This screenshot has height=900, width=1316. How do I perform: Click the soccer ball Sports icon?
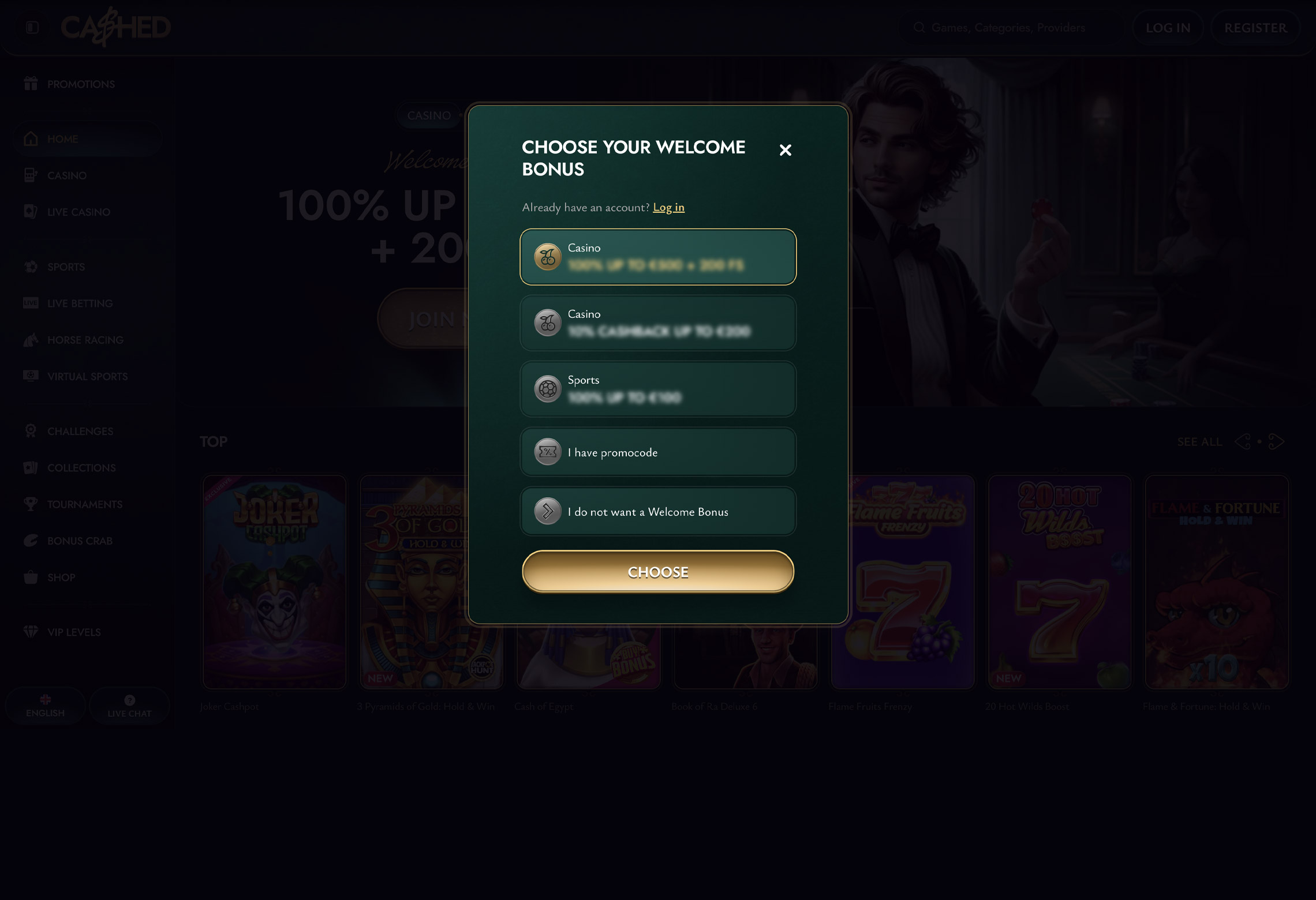(x=548, y=389)
